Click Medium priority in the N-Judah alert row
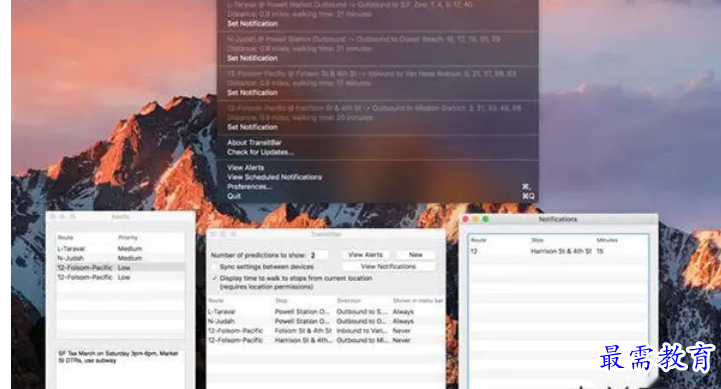This screenshot has height=389, width=721. (130, 258)
